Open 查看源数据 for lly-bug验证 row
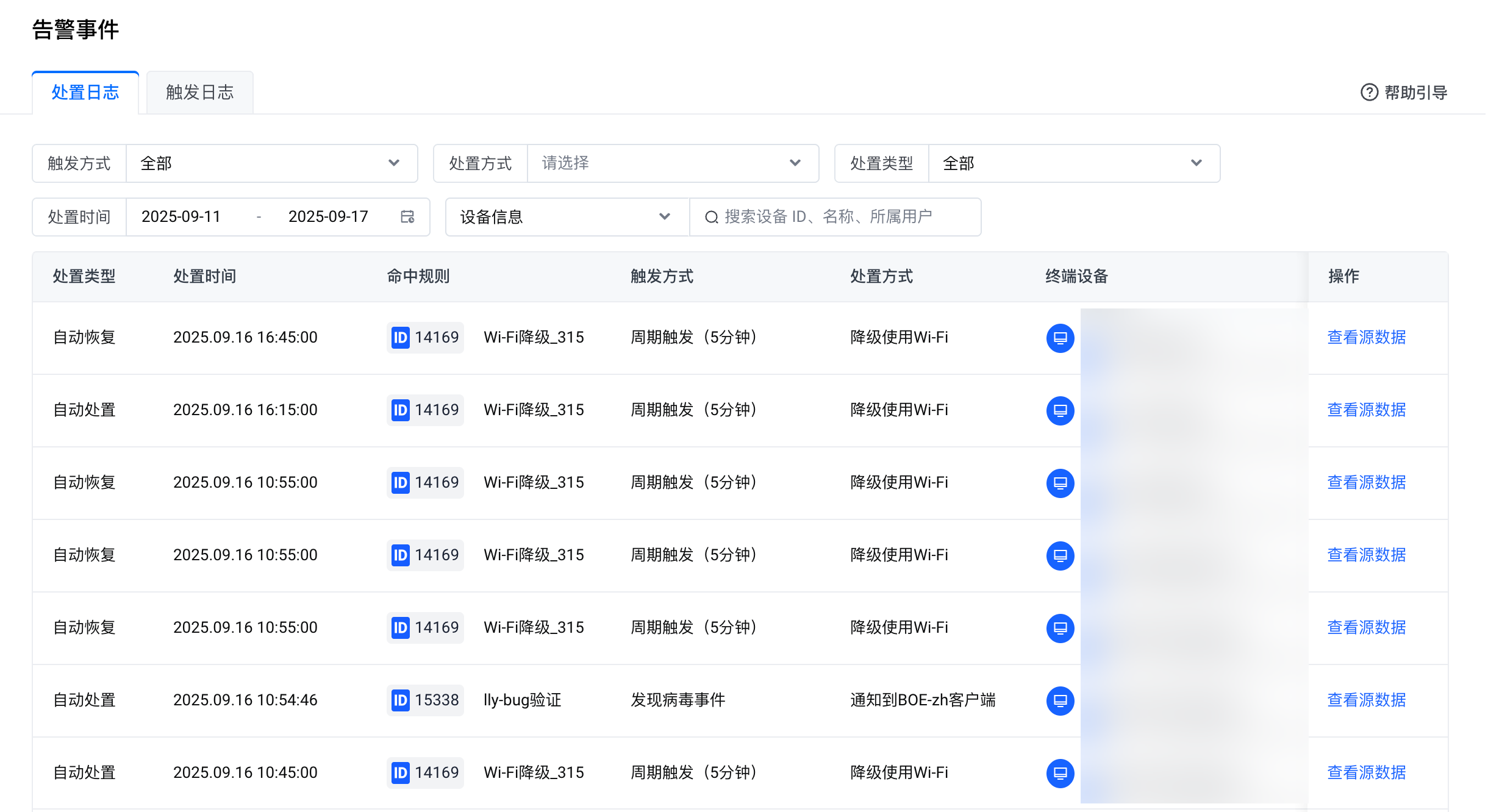The height and width of the screenshot is (812, 1488). click(x=1366, y=700)
